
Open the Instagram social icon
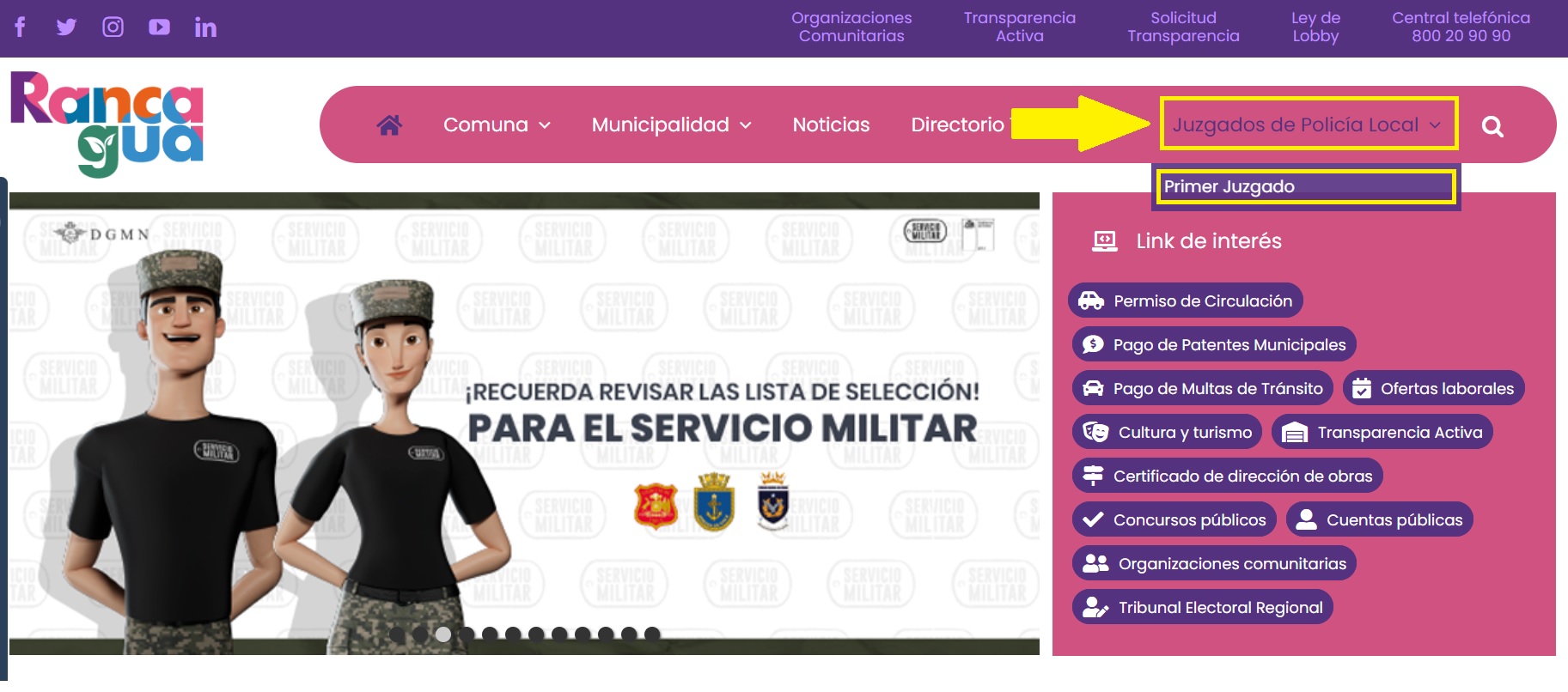pyautogui.click(x=113, y=27)
